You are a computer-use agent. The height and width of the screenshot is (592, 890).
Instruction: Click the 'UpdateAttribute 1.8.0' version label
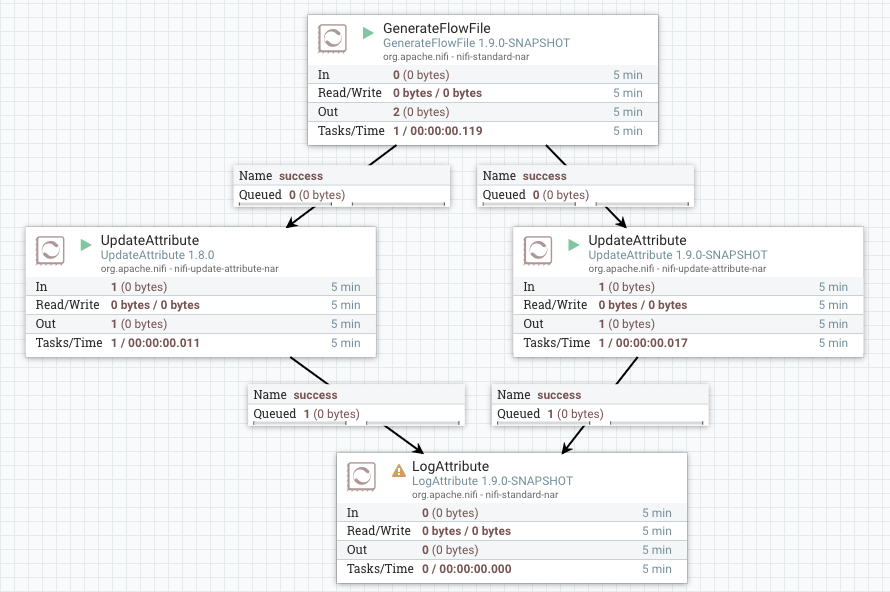[157, 255]
